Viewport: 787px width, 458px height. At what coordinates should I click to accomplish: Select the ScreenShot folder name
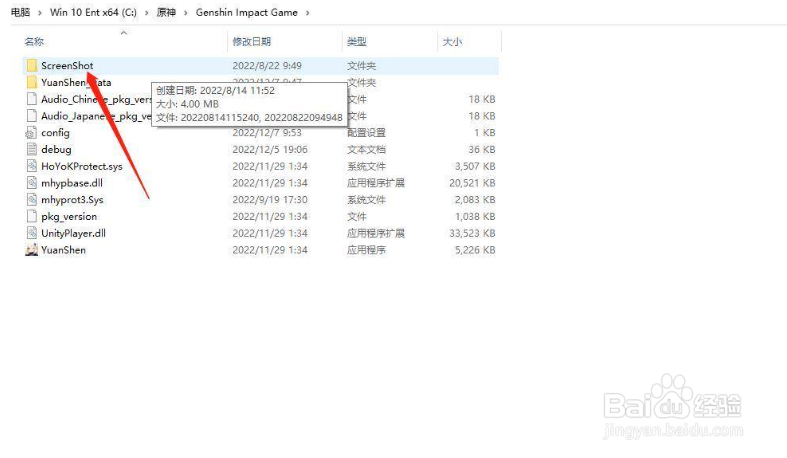pyautogui.click(x=67, y=65)
